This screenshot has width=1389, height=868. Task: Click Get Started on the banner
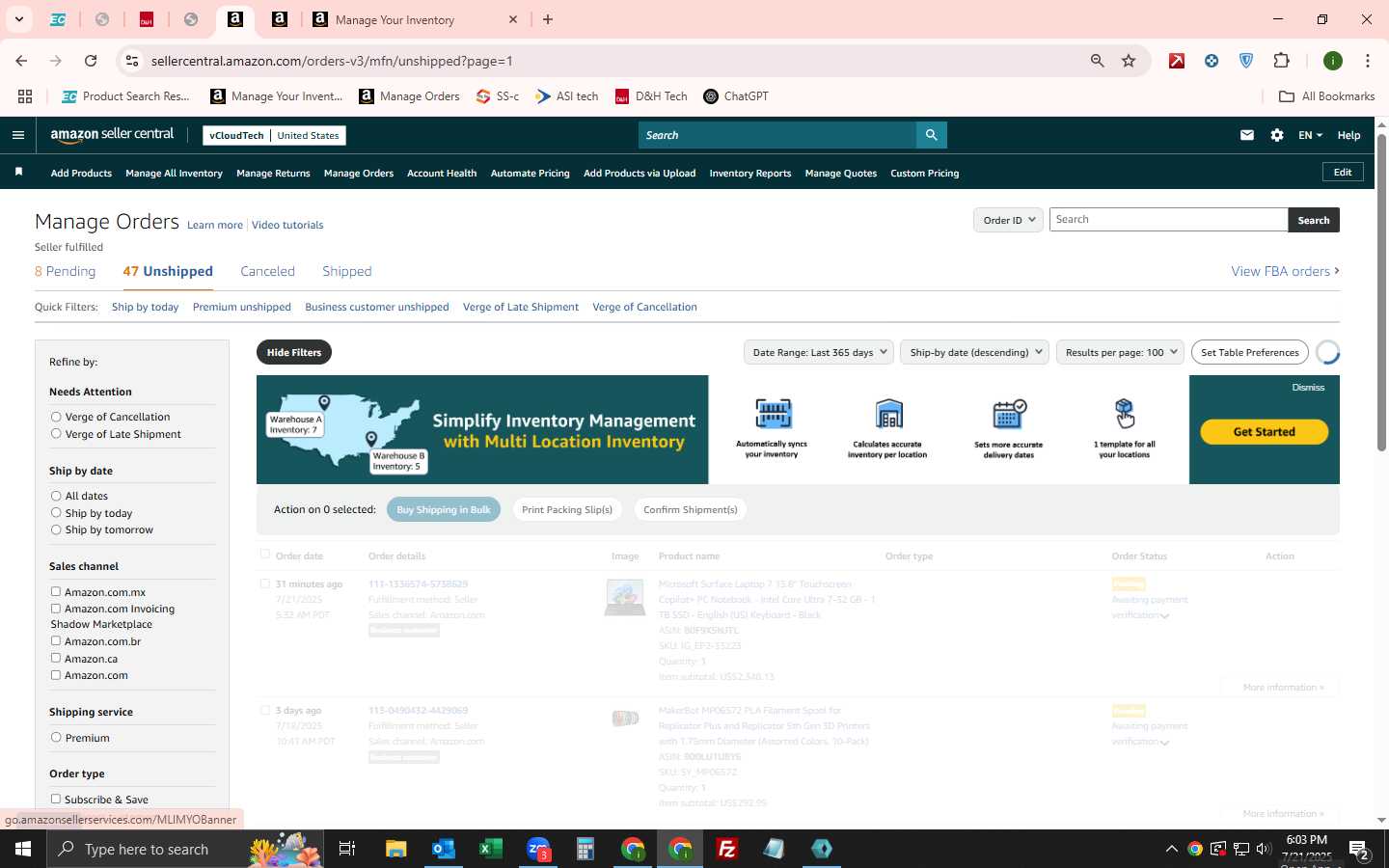click(x=1264, y=432)
